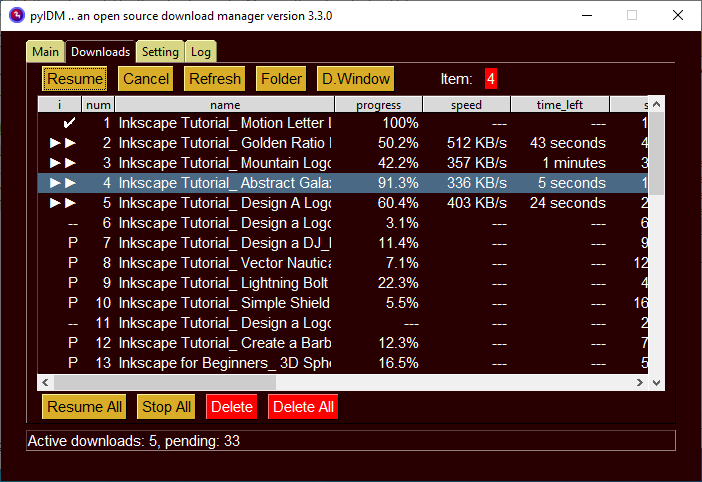Click the red Delete All button
702x482 pixels.
coord(303,407)
